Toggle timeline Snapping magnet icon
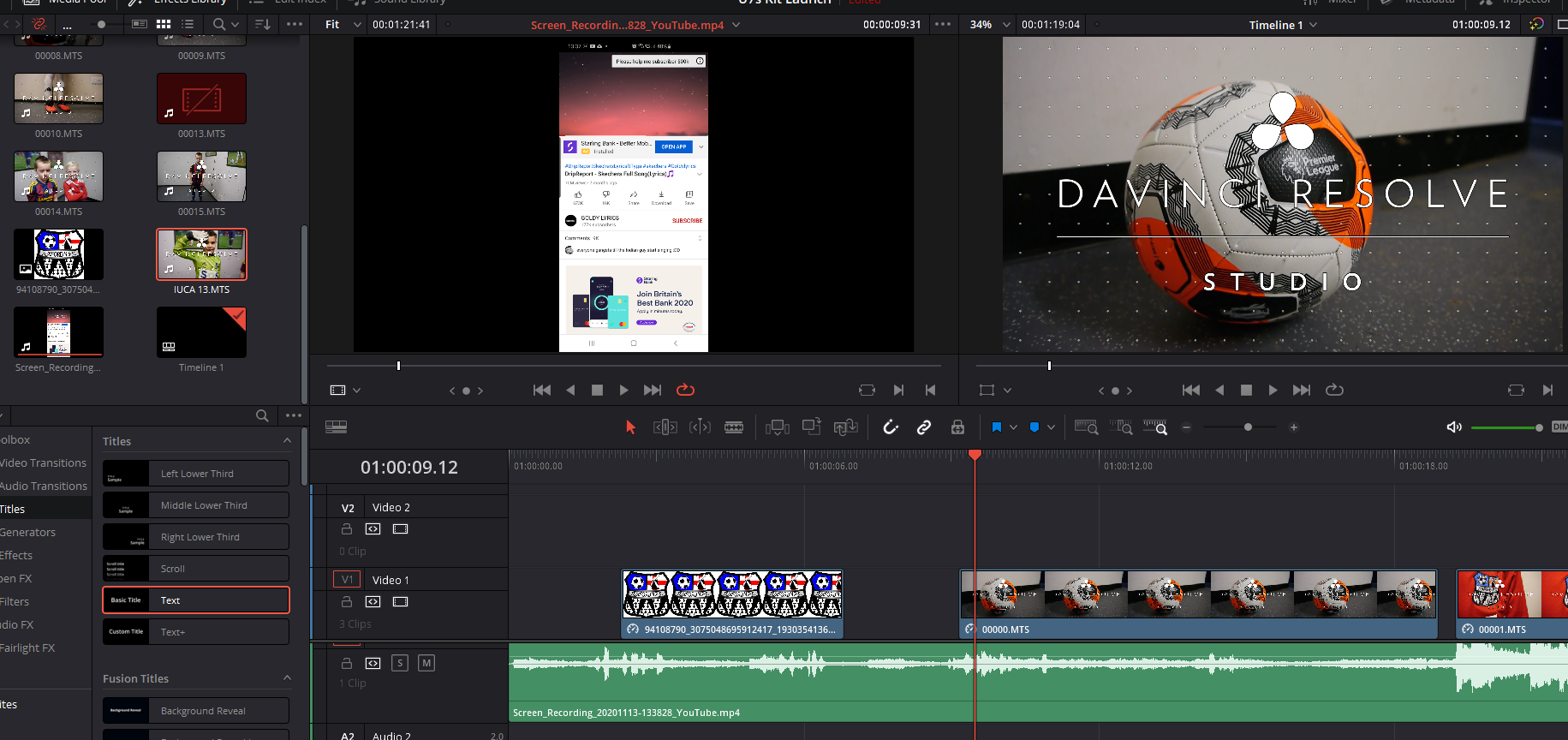 891,427
